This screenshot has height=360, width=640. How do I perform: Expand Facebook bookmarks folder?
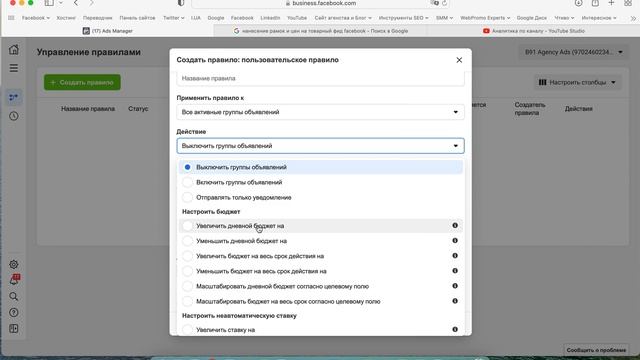36,18
